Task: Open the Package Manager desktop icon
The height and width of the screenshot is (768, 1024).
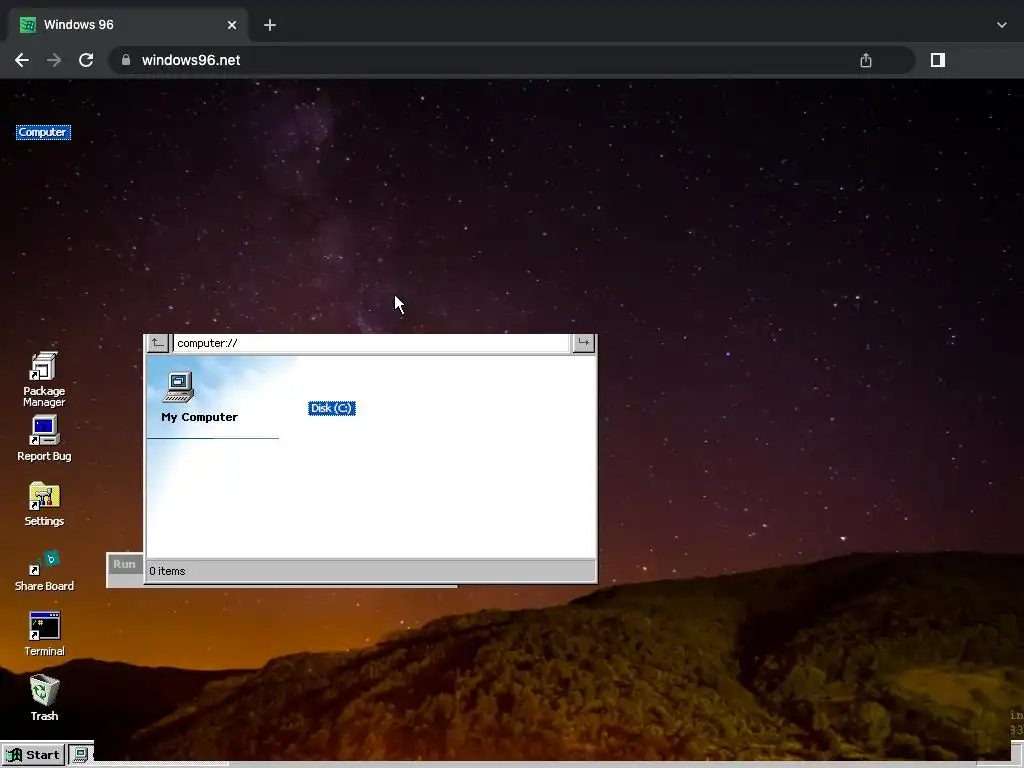Action: pyautogui.click(x=44, y=379)
